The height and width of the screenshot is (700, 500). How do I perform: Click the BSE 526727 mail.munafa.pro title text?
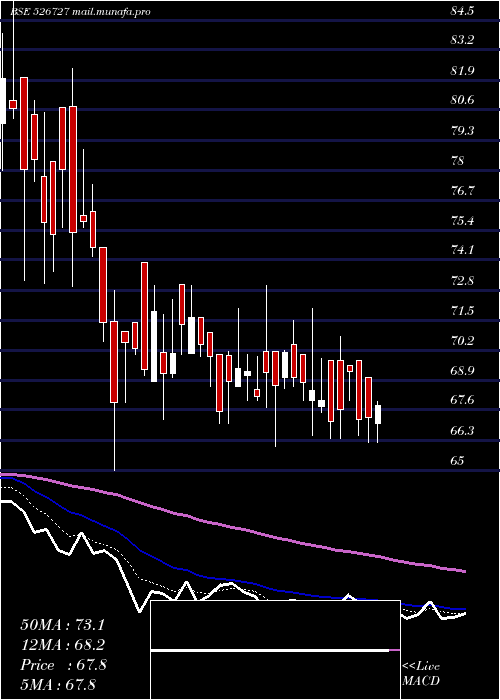(x=80, y=12)
